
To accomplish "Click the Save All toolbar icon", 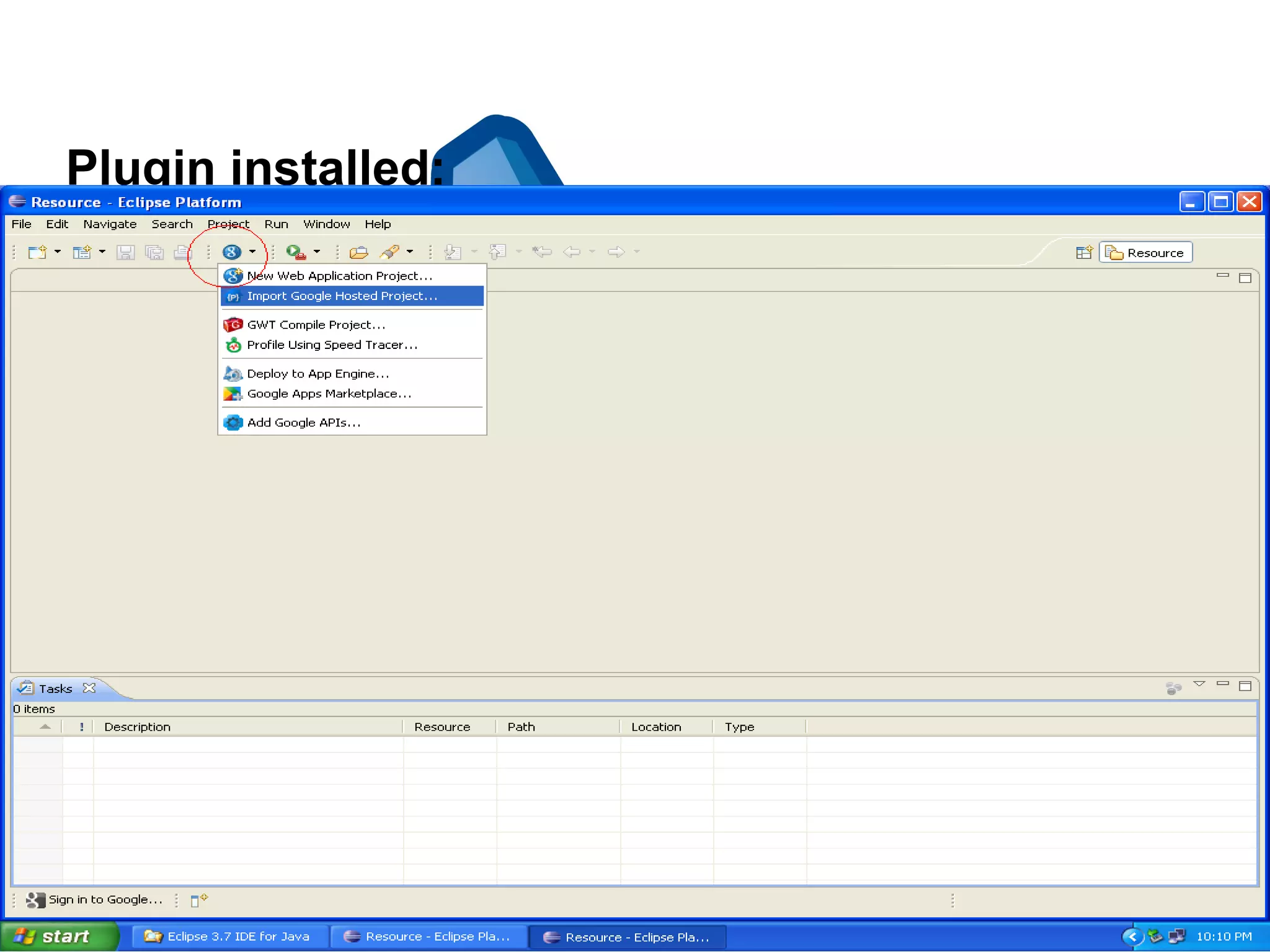I will pyautogui.click(x=154, y=252).
